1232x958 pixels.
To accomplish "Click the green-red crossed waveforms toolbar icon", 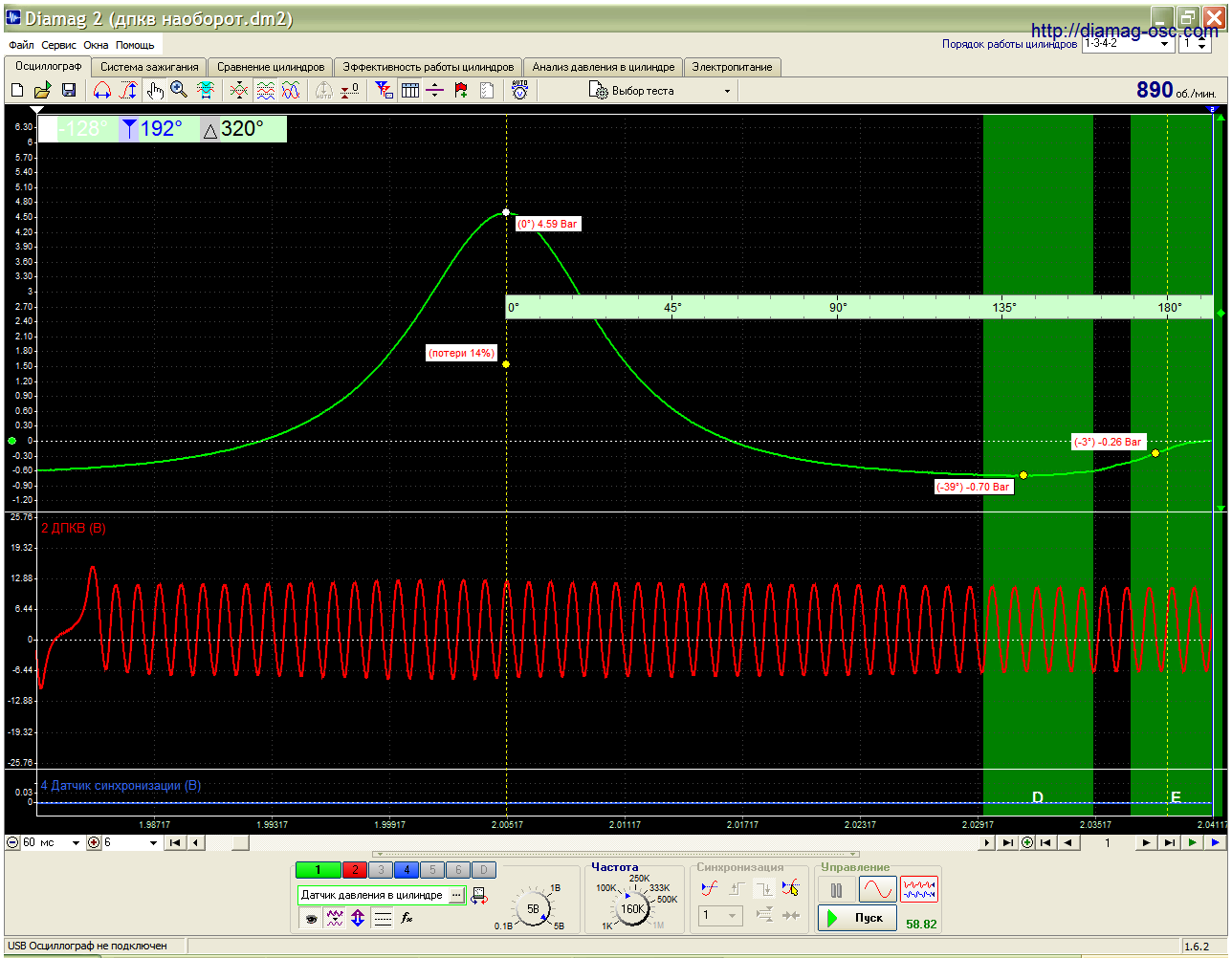I will [x=239, y=90].
